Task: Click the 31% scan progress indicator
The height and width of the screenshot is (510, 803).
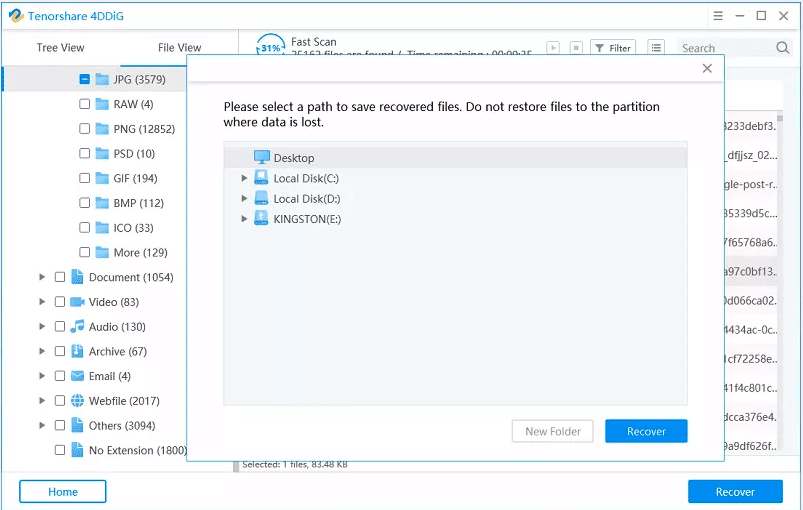Action: [x=270, y=46]
